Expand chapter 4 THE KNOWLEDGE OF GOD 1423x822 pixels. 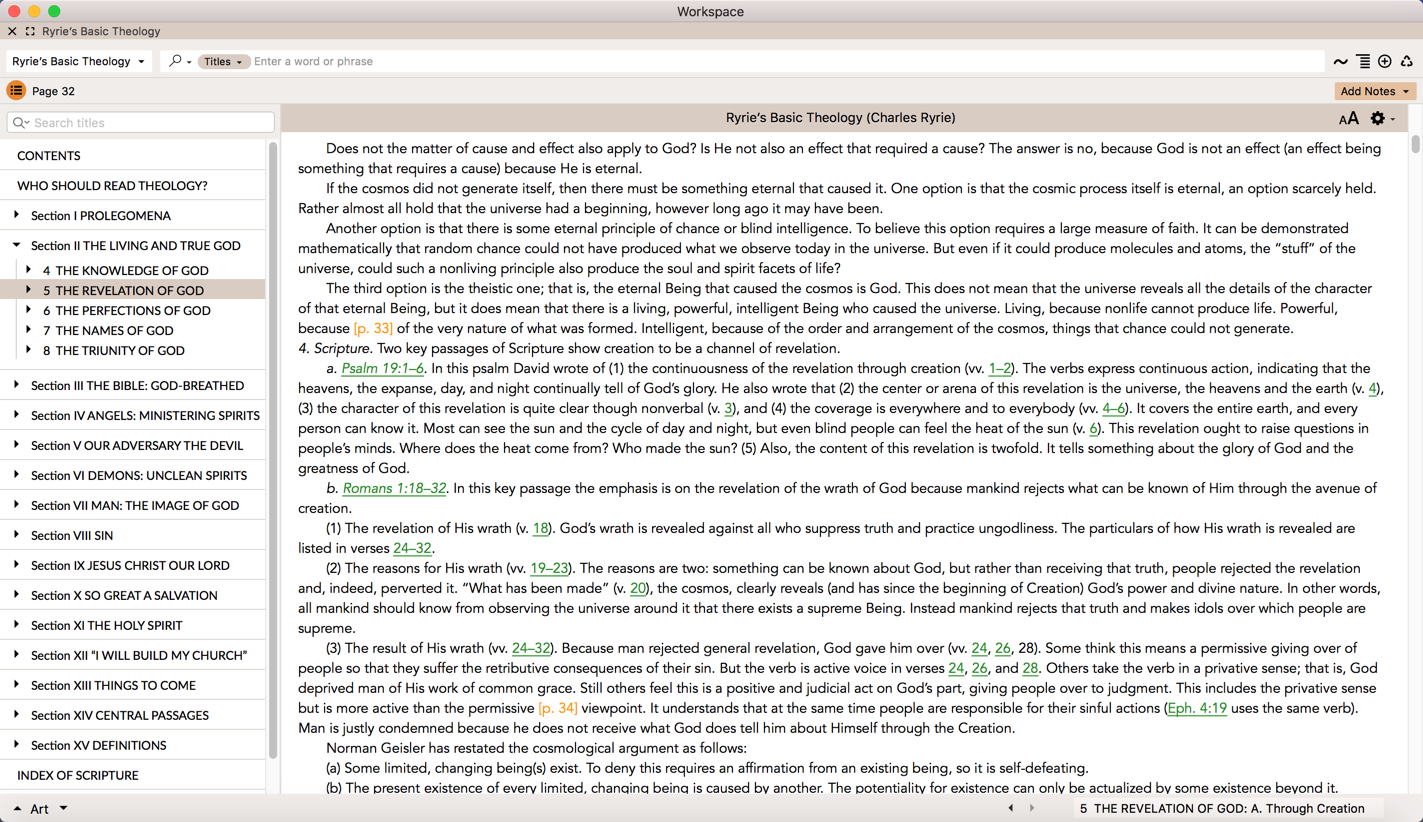(x=28, y=270)
